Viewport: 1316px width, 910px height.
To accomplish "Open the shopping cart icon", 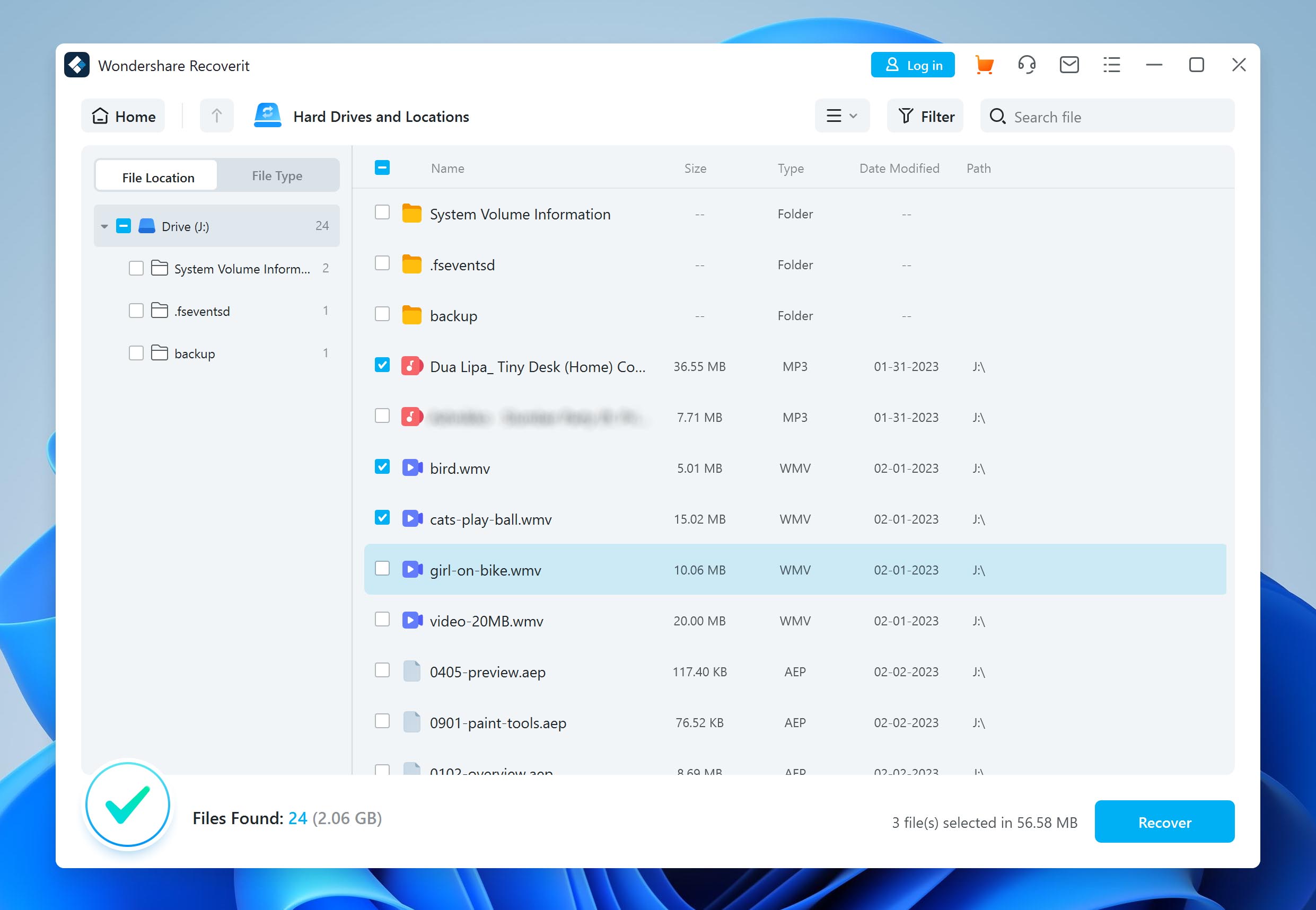I will coord(984,65).
